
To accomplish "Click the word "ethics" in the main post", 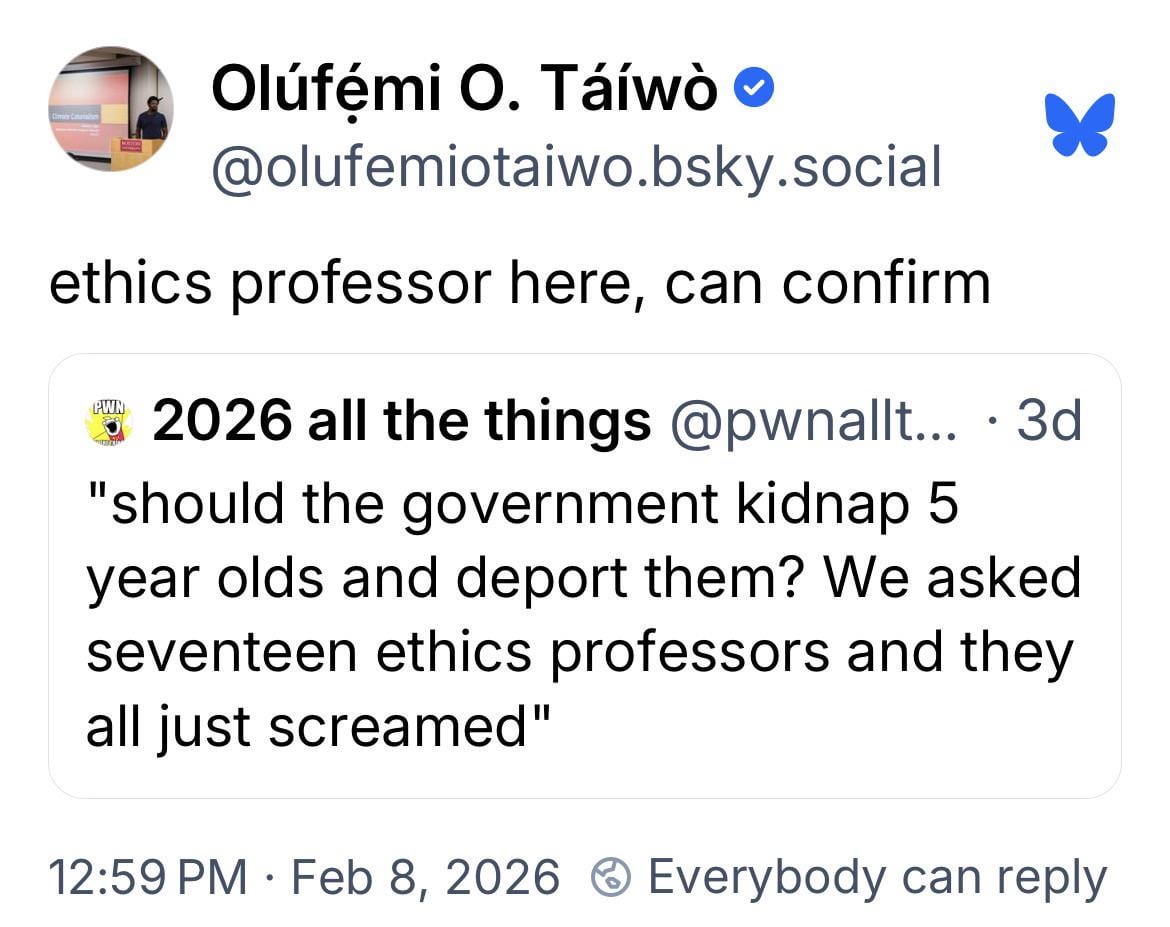I will point(130,284).
